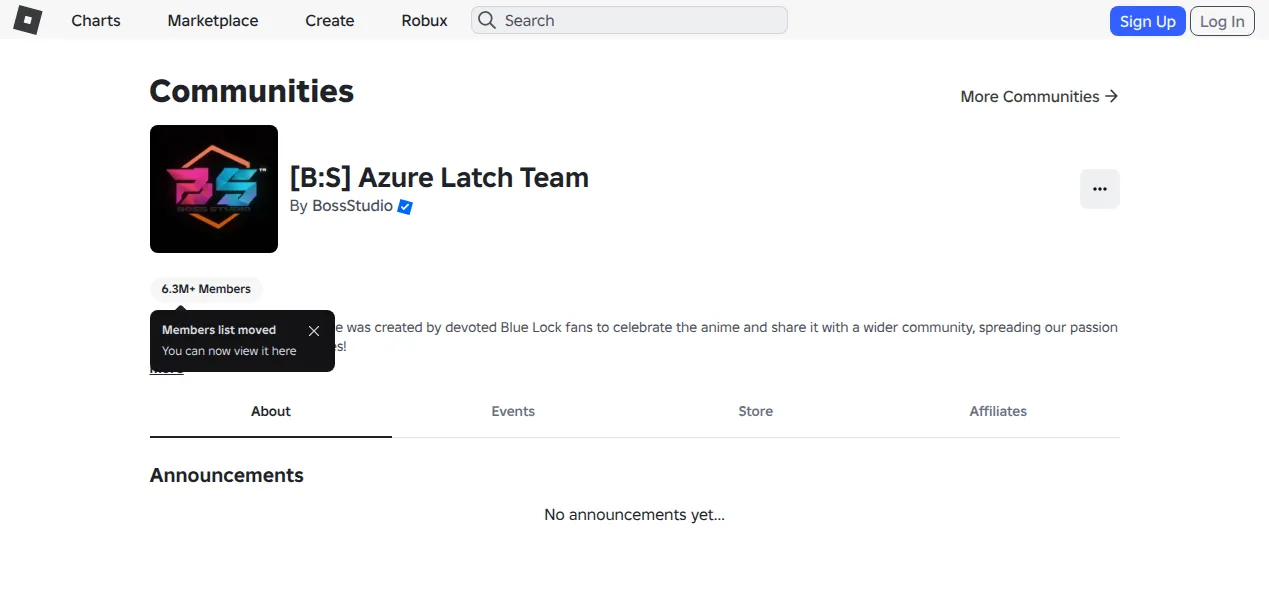Click the Communities page heading

(x=252, y=91)
